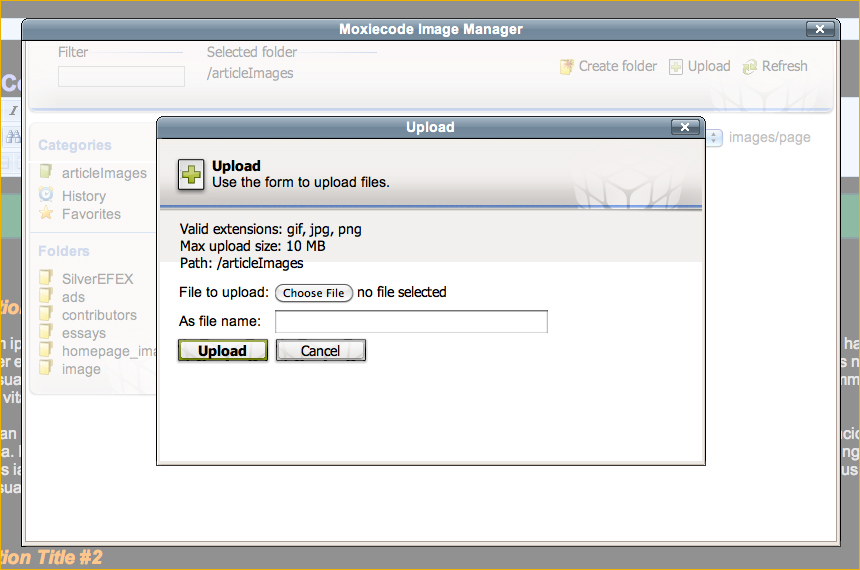Click the italic I button in background editor
Screen dimensions: 860x570
[13, 110]
